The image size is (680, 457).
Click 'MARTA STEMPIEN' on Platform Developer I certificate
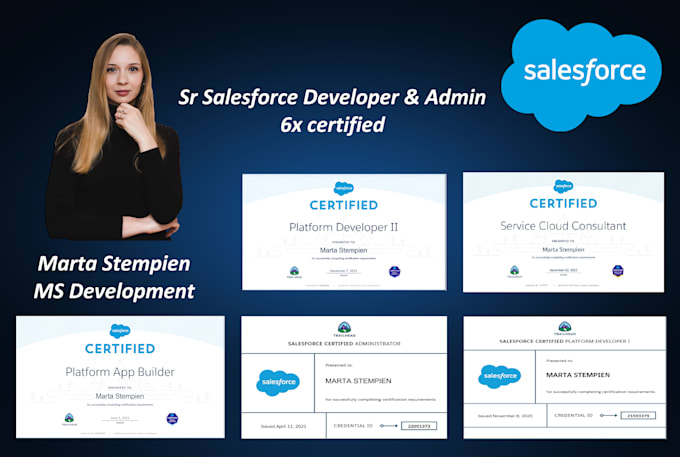pos(578,375)
